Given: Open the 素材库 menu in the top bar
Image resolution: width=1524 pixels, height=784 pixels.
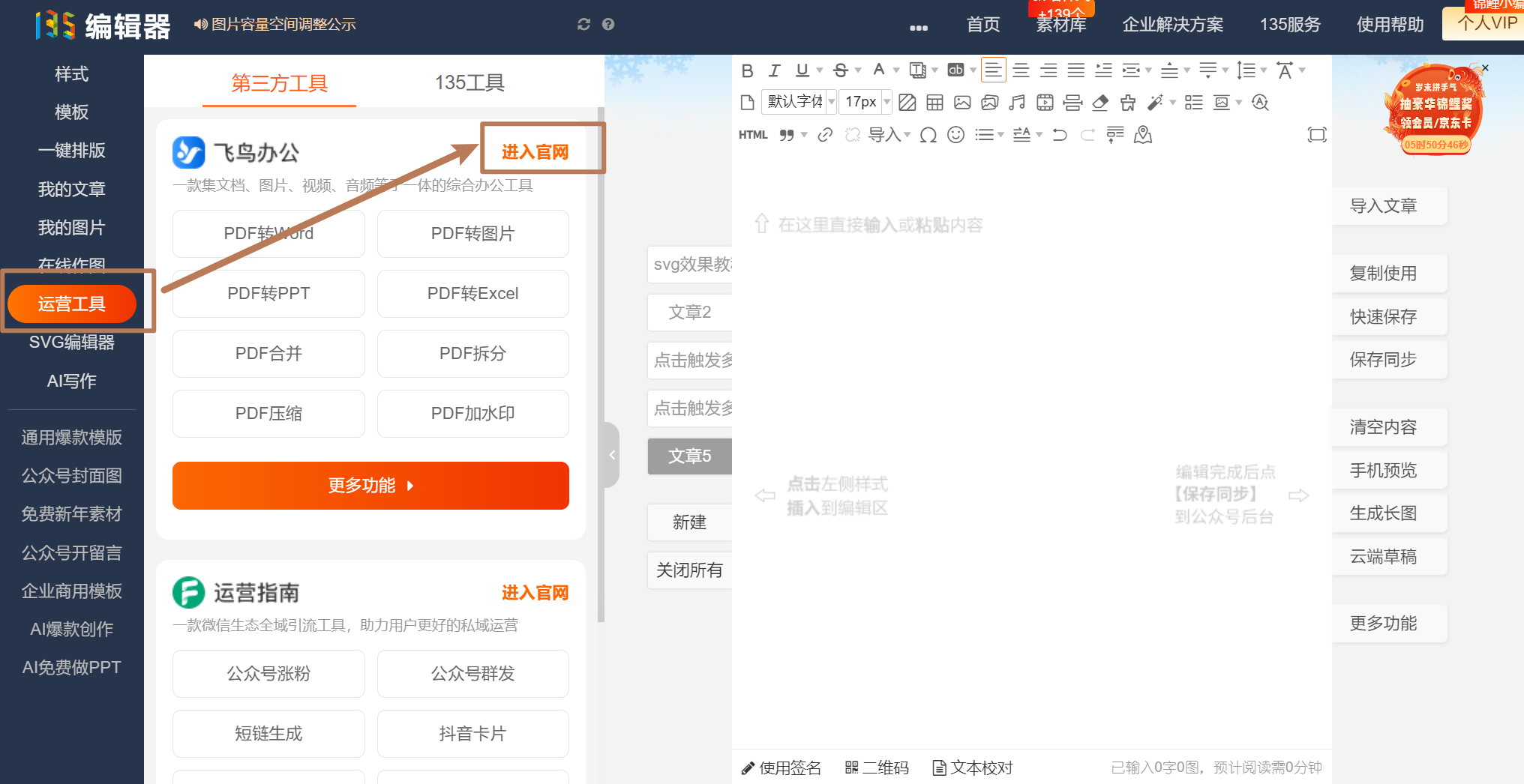Looking at the screenshot, I should [1060, 24].
